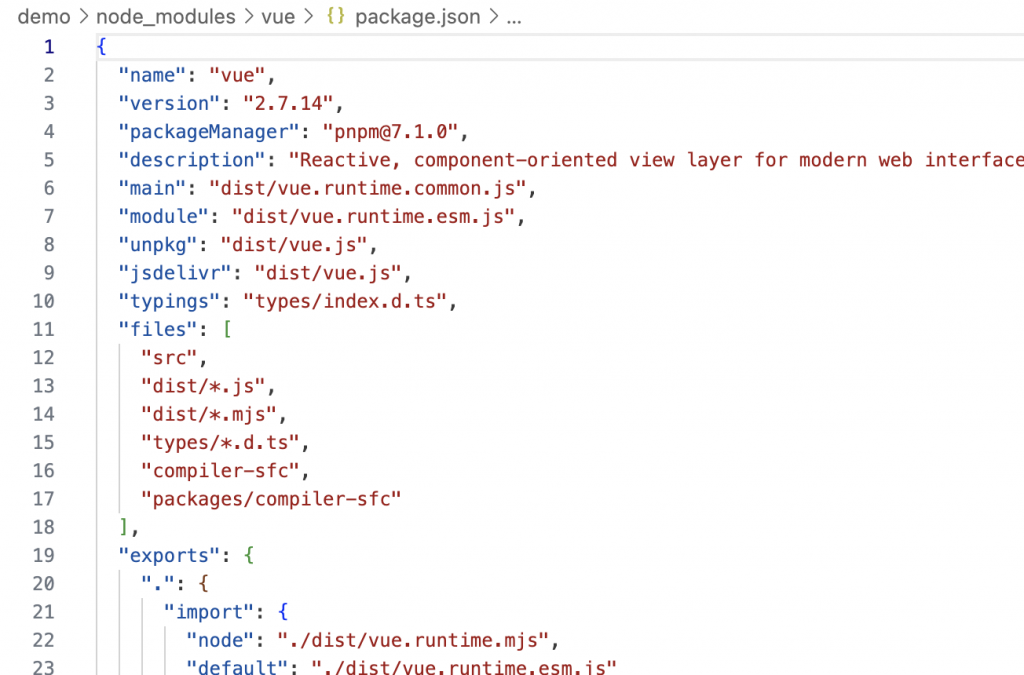
Task: Click the "pnpm@7.1.0" value
Action: pyautogui.click(x=391, y=131)
